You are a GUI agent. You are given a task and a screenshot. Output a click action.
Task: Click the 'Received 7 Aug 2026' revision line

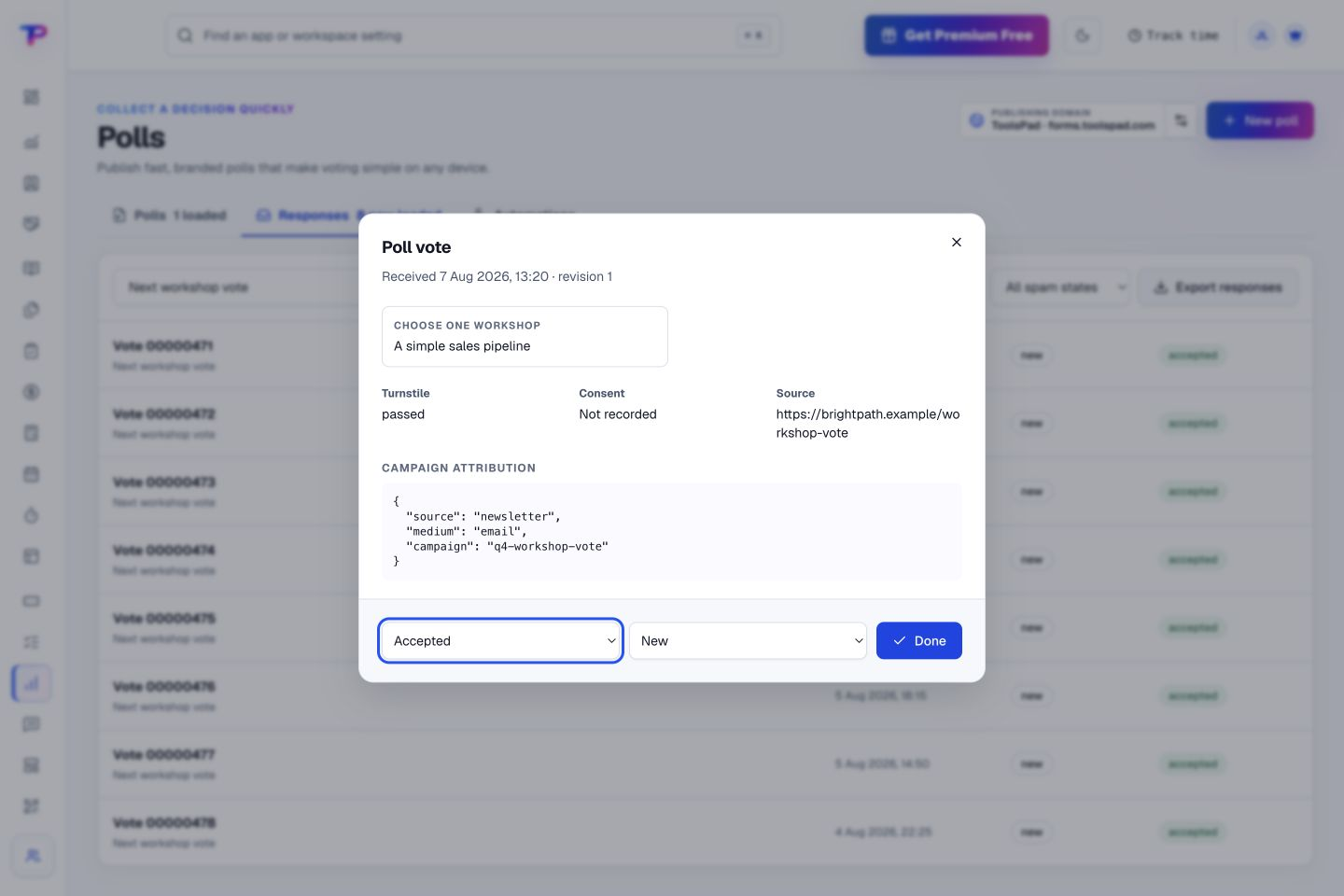(497, 276)
